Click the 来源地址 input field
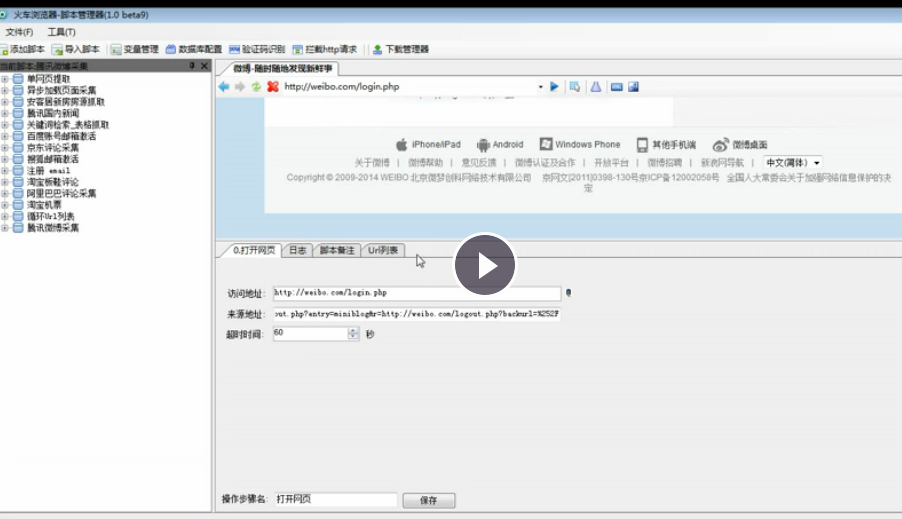The width and height of the screenshot is (902, 519). pyautogui.click(x=416, y=314)
